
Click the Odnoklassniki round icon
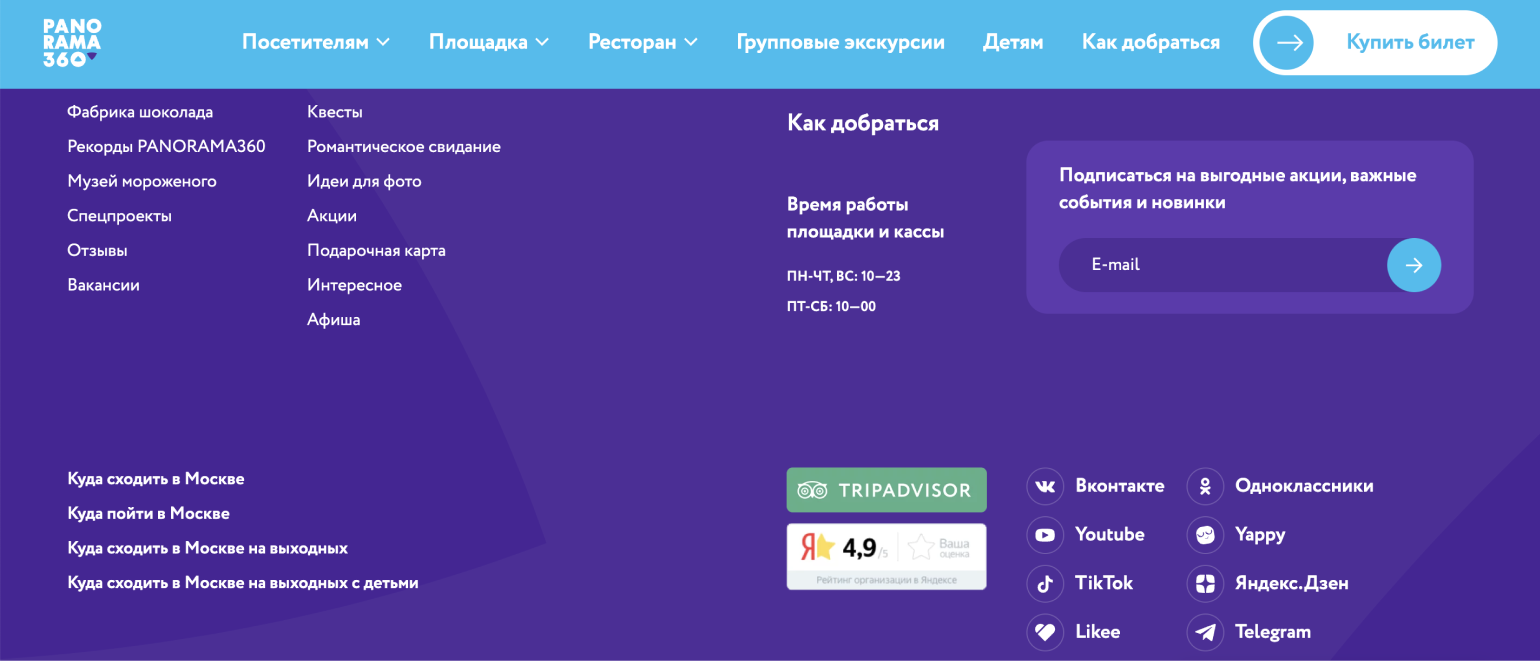click(1205, 486)
